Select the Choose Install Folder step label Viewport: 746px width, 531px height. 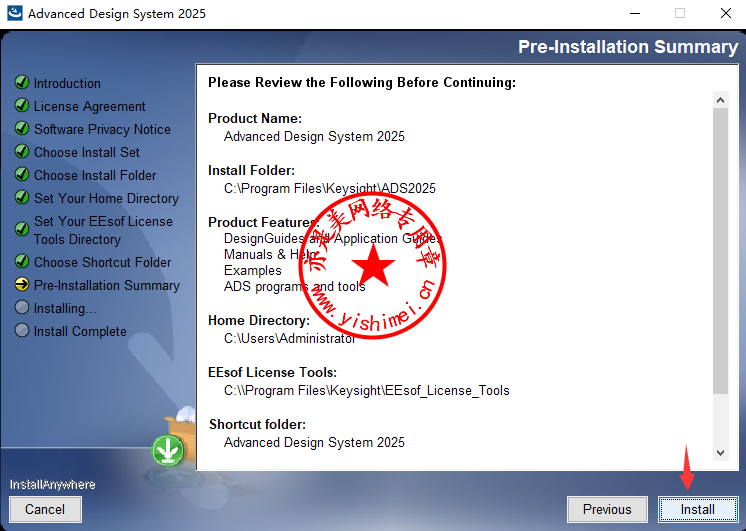[95, 175]
